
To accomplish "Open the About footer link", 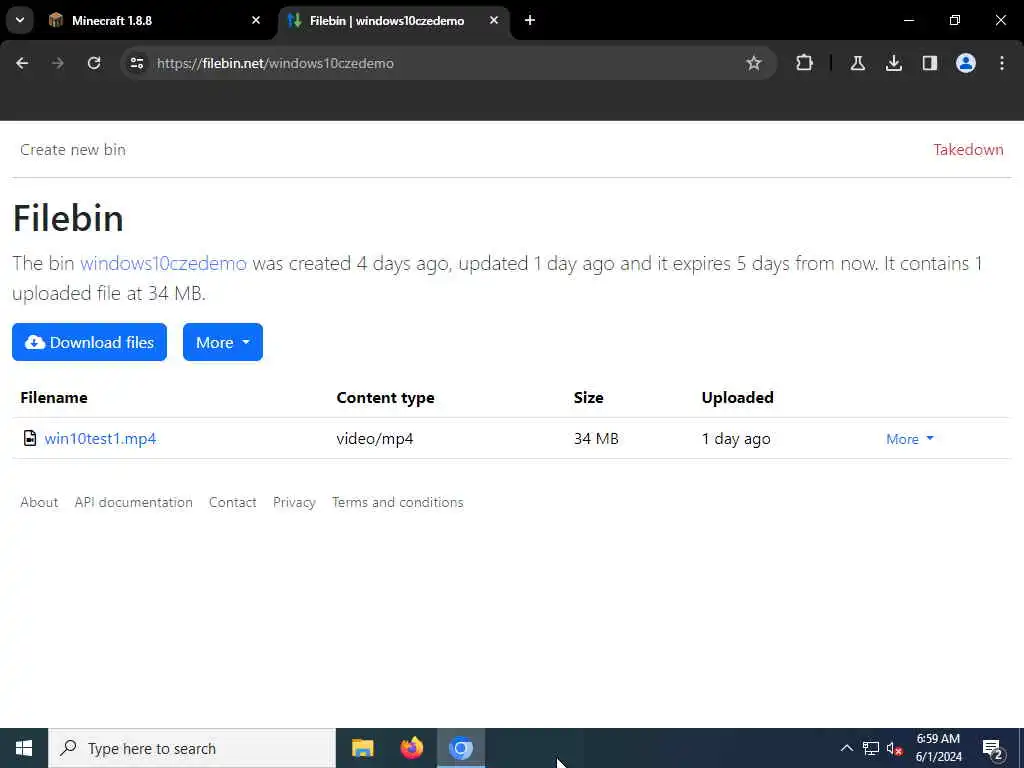I will pyautogui.click(x=39, y=502).
